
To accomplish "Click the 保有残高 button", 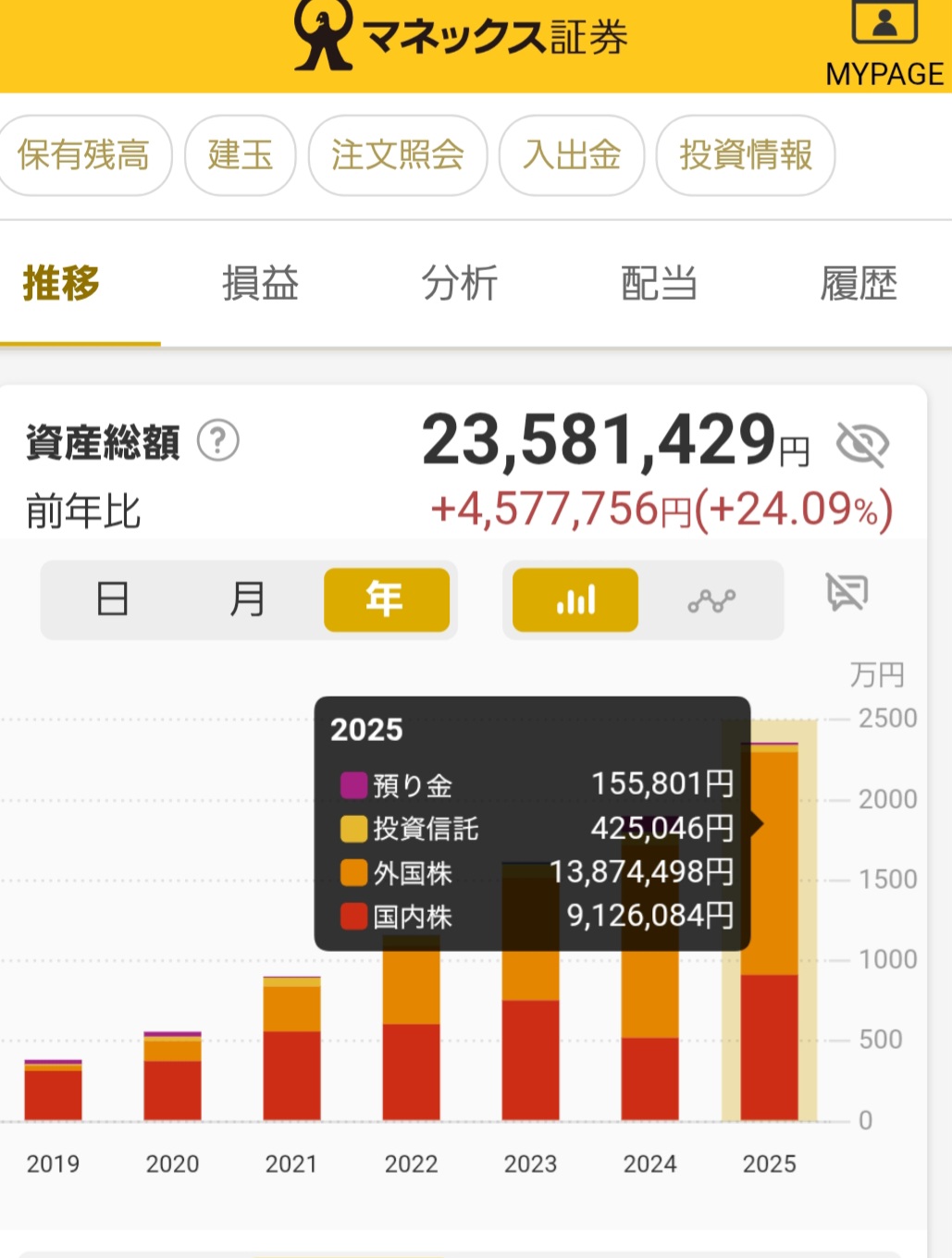I will (x=85, y=156).
